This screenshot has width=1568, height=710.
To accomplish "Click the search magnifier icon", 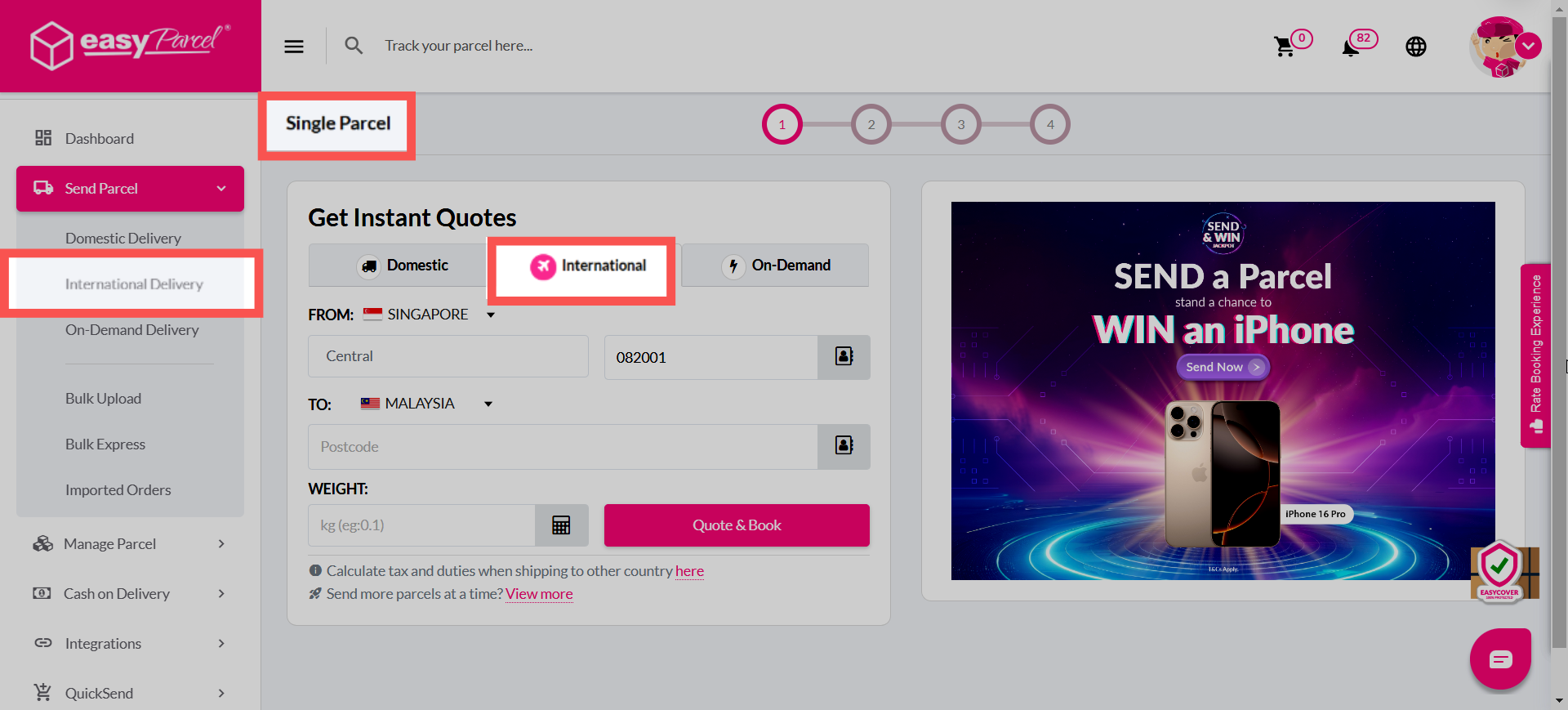I will pyautogui.click(x=354, y=46).
